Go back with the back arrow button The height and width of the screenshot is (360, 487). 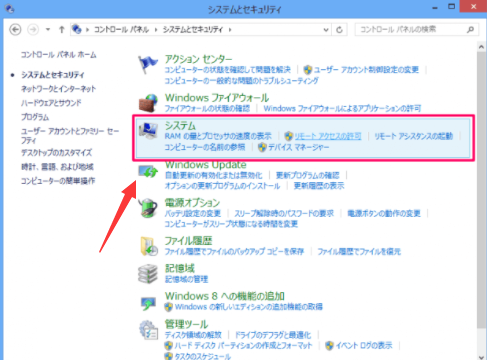pyautogui.click(x=15, y=30)
